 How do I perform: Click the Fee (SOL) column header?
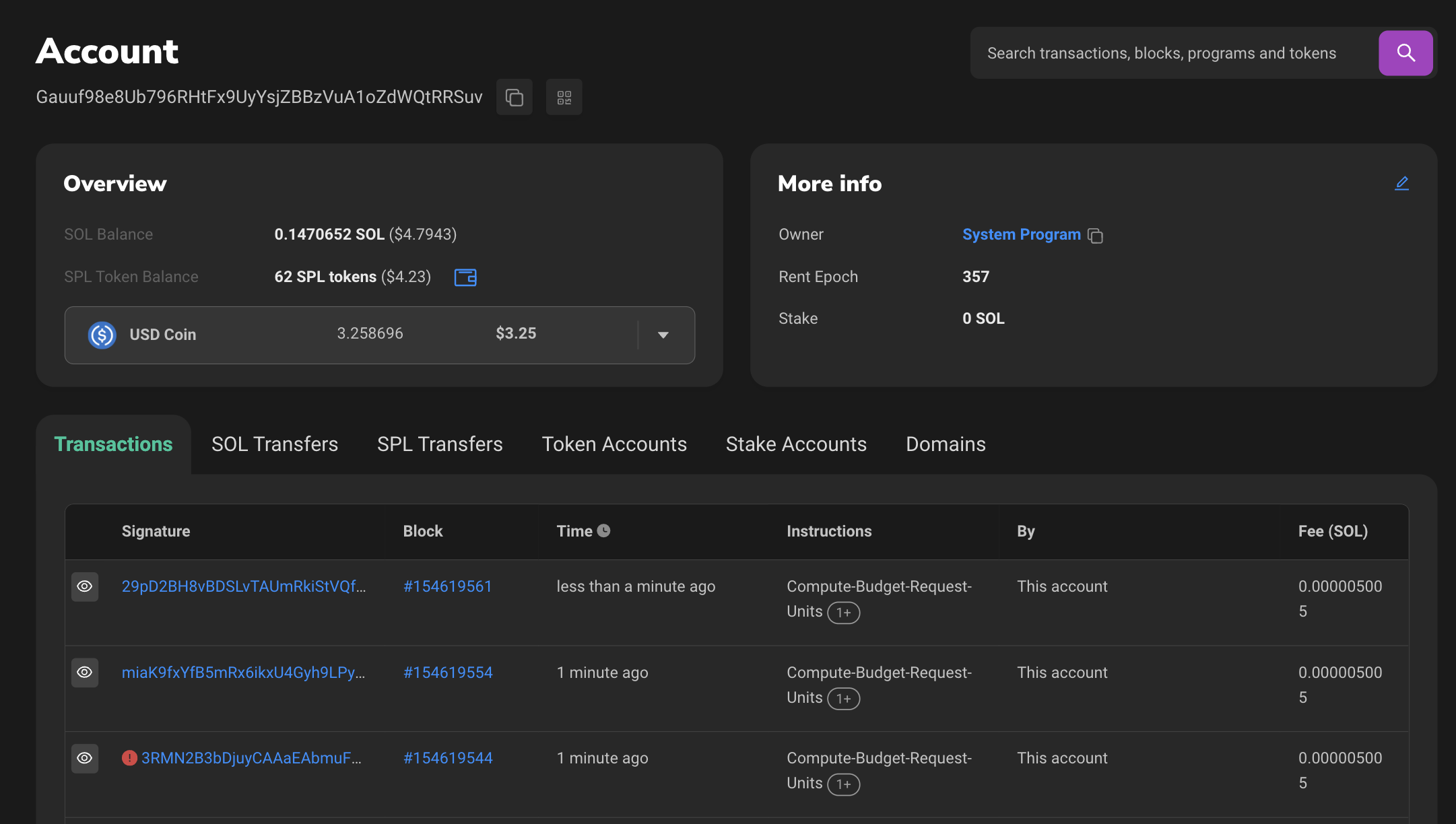1333,531
